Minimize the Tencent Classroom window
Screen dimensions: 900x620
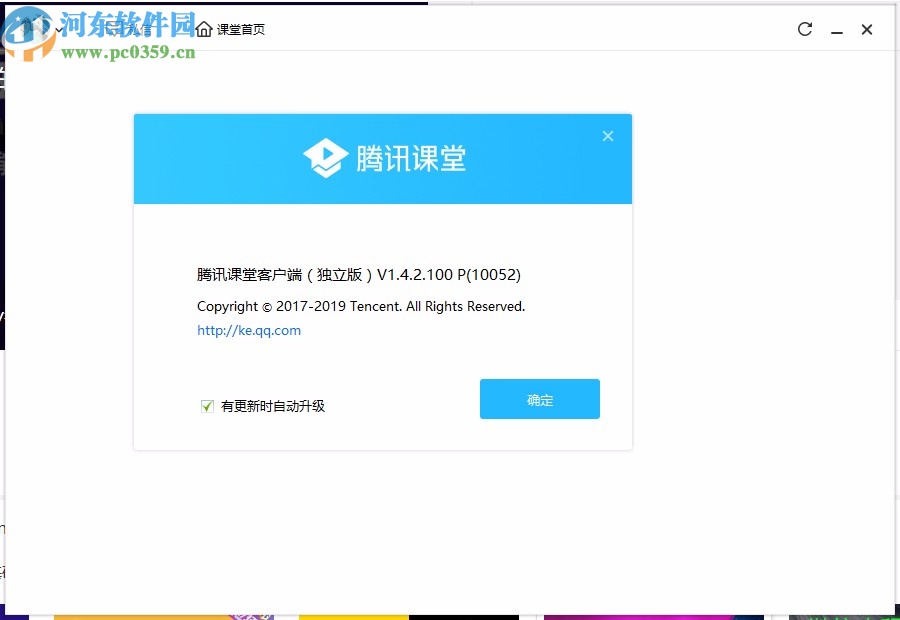pyautogui.click(x=836, y=31)
